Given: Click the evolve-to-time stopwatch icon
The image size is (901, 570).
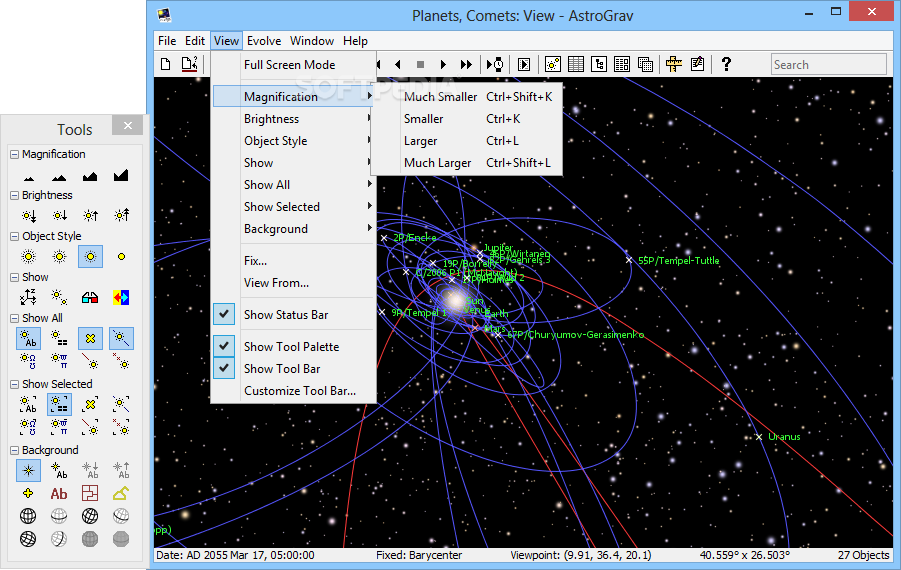Looking at the screenshot, I should 495,64.
